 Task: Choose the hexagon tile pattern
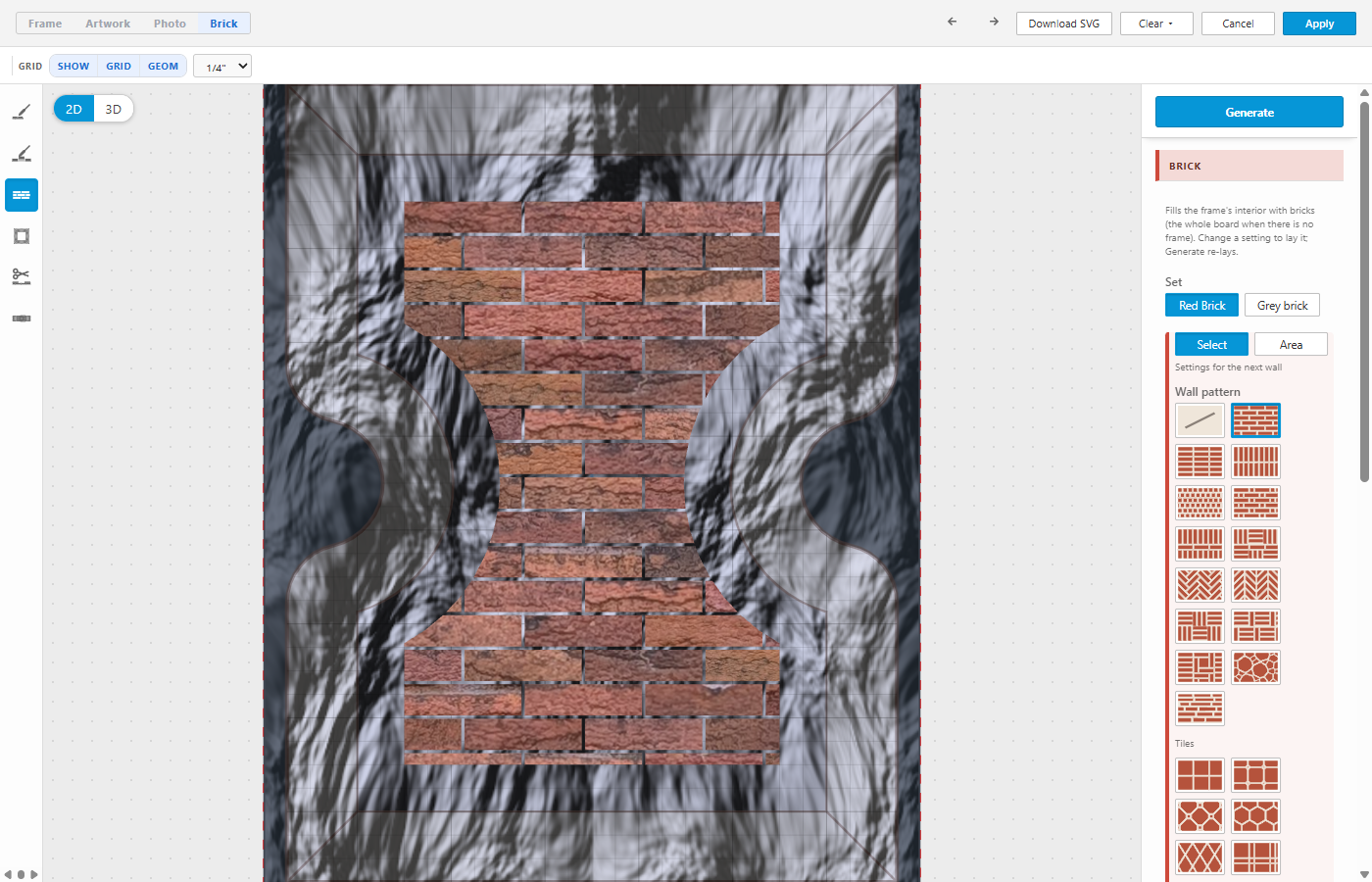[x=1255, y=816]
